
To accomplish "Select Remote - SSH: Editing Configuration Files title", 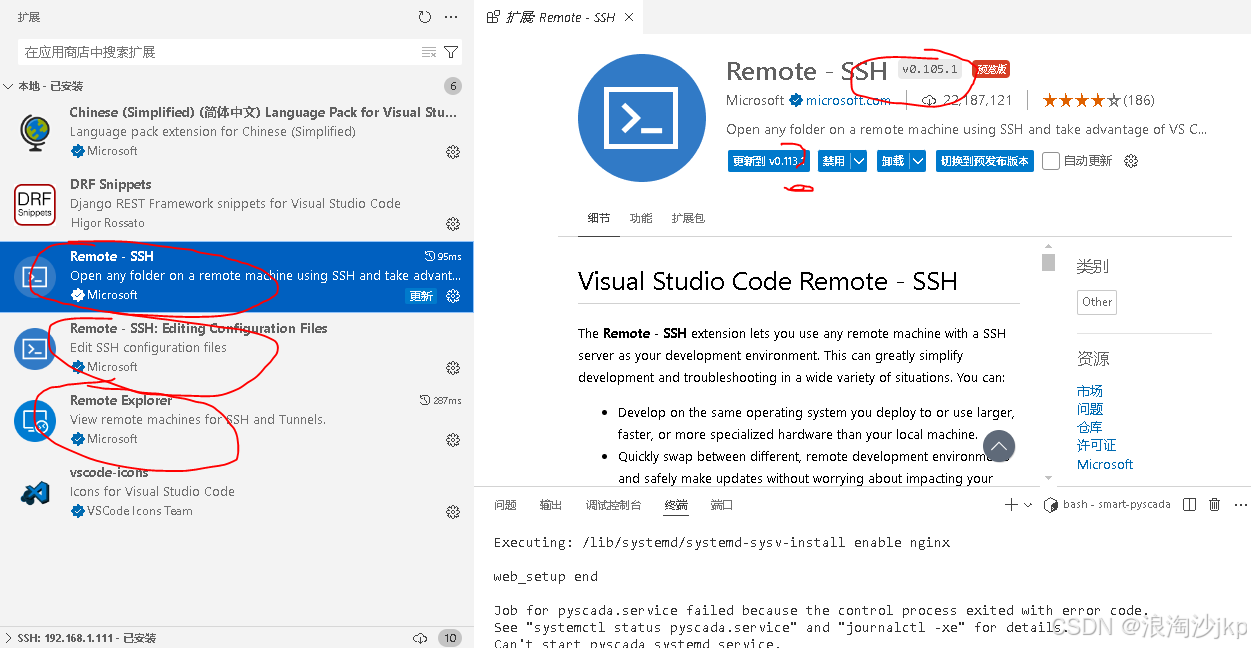I will pyautogui.click(x=198, y=328).
